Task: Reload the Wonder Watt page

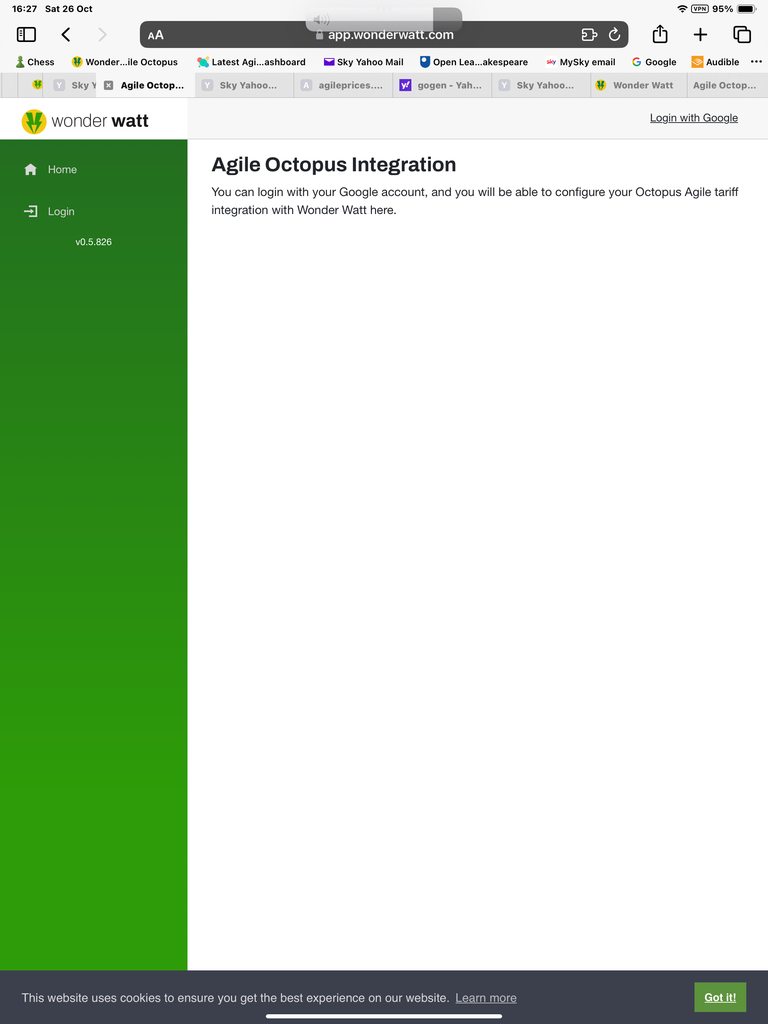Action: (614, 35)
